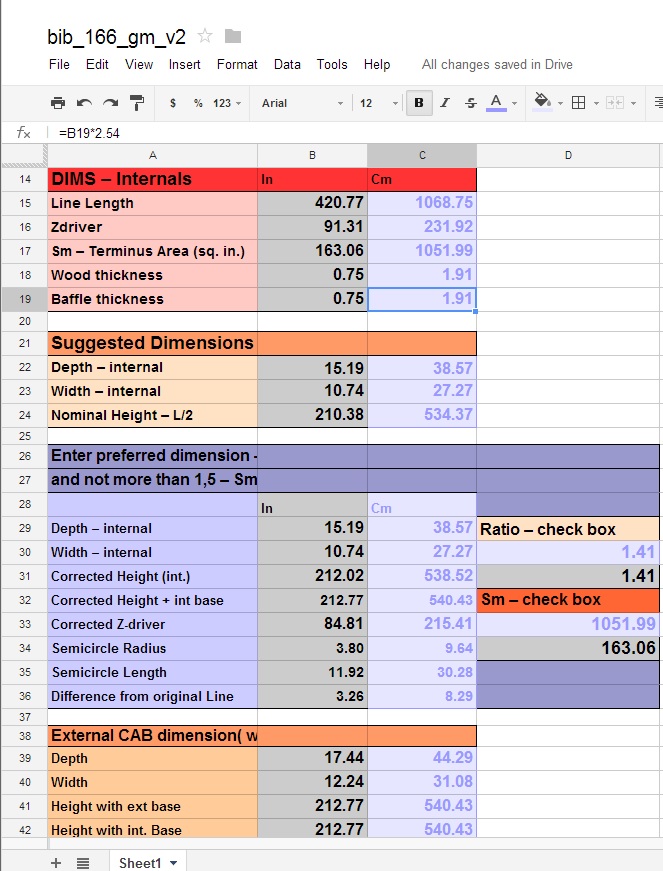The height and width of the screenshot is (871, 663).
Task: Click the formula bar with =B19*2.54
Action: (355, 133)
